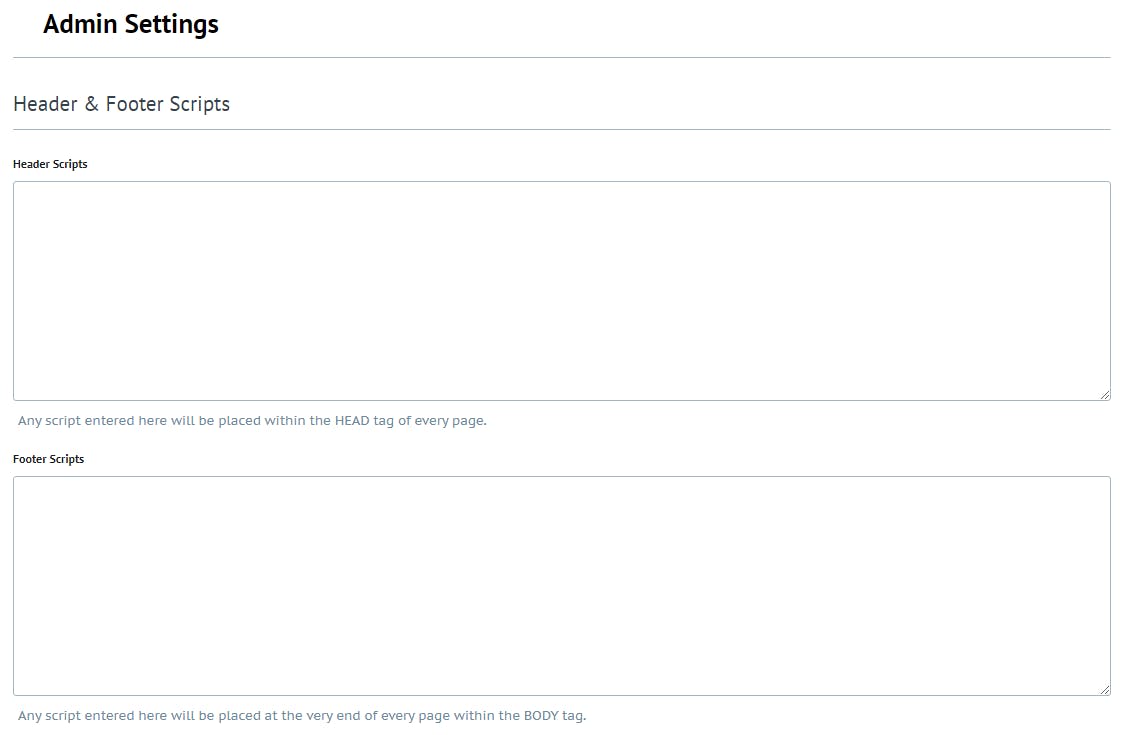The image size is (1133, 735).
Task: Click the Admin Settings page title
Action: pyautogui.click(x=131, y=25)
